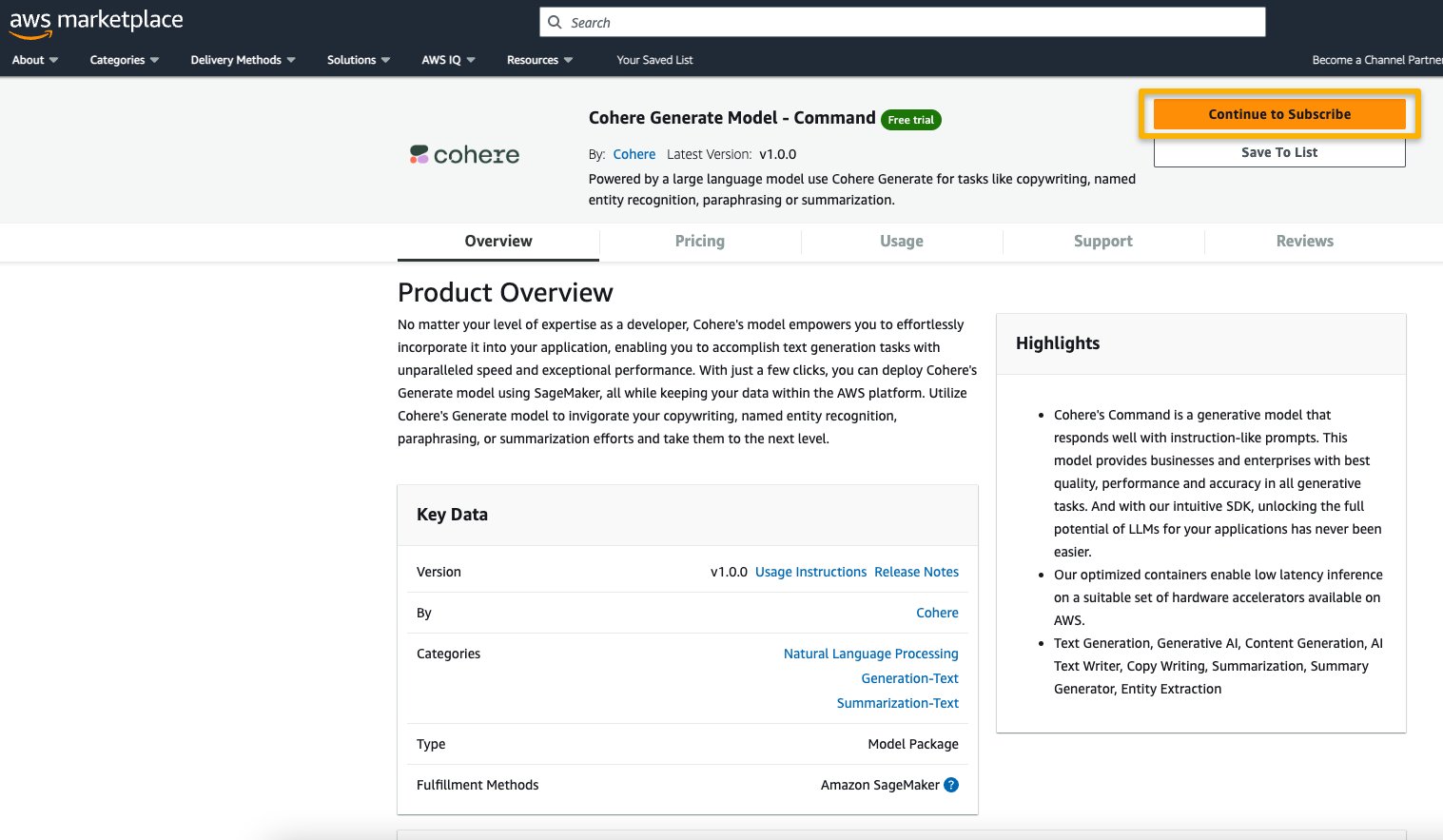Click the Product Overview heading
The image size is (1443, 840).
click(x=505, y=292)
